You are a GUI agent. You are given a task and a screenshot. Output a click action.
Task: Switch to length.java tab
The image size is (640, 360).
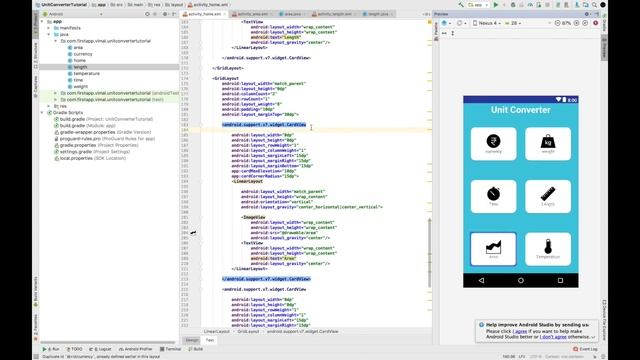click(378, 14)
